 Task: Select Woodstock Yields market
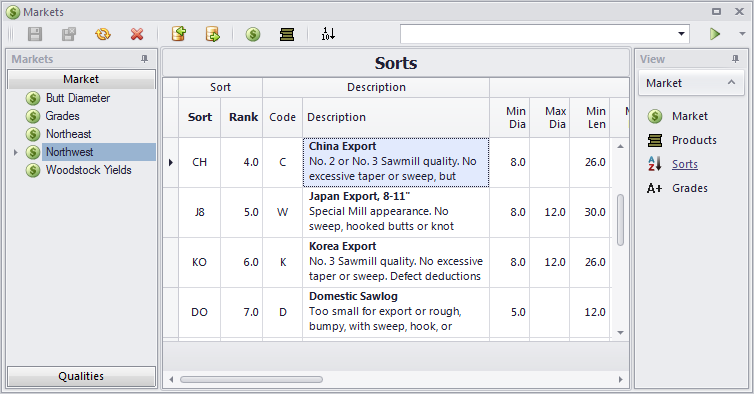(88, 170)
